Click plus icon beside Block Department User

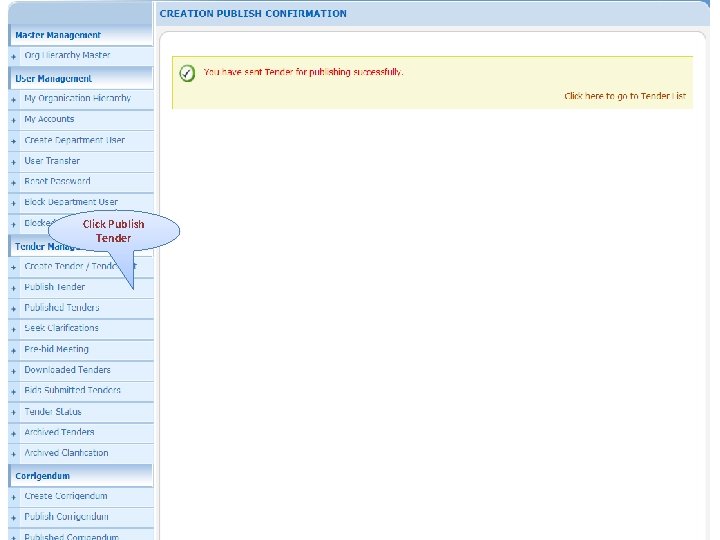coord(14,203)
